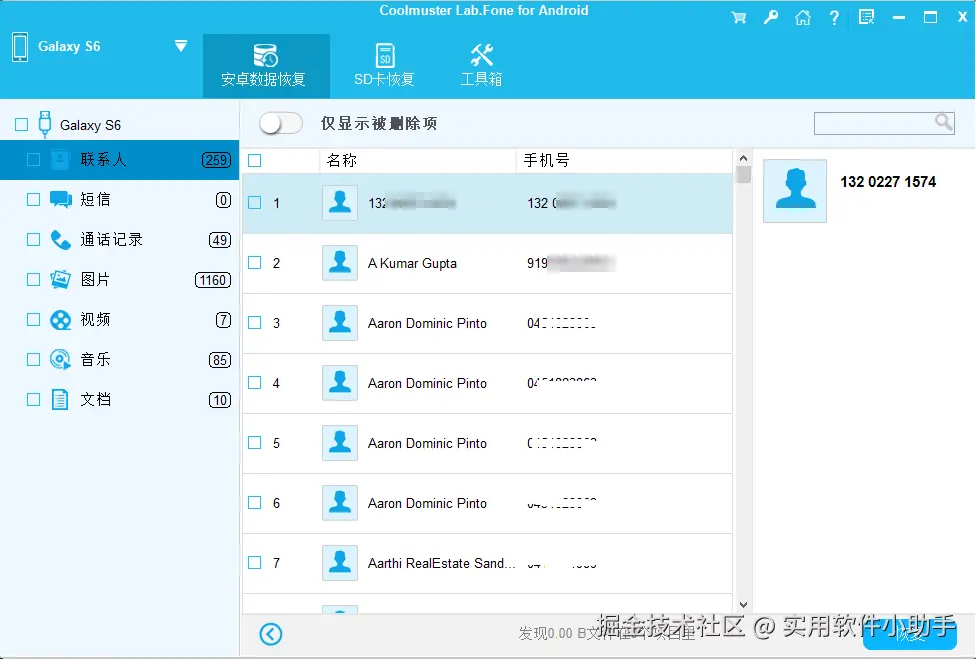
Task: Click the 音乐 music disc icon
Action: 60,360
